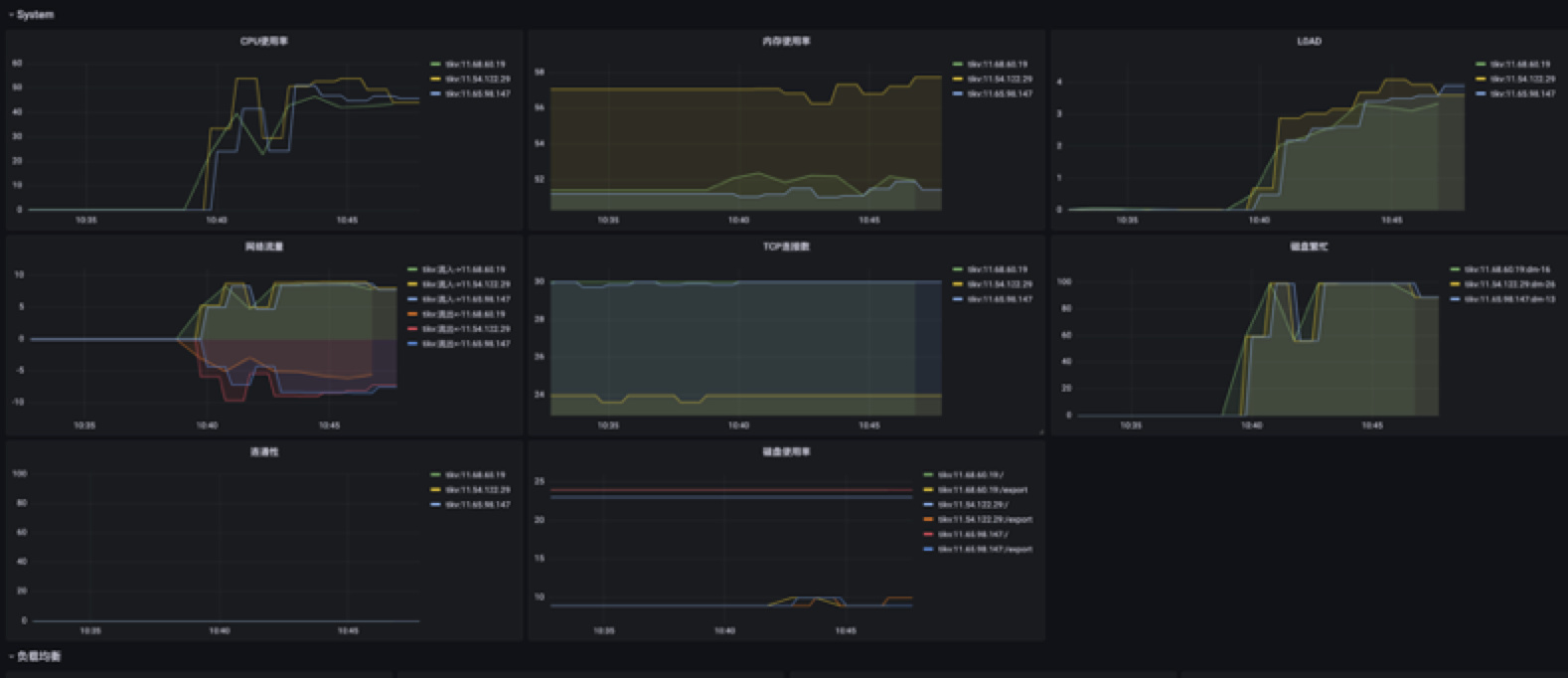Toggle tikv:11.68.60.19 series in CPU legend
This screenshot has height=678, width=1568.
point(475,64)
